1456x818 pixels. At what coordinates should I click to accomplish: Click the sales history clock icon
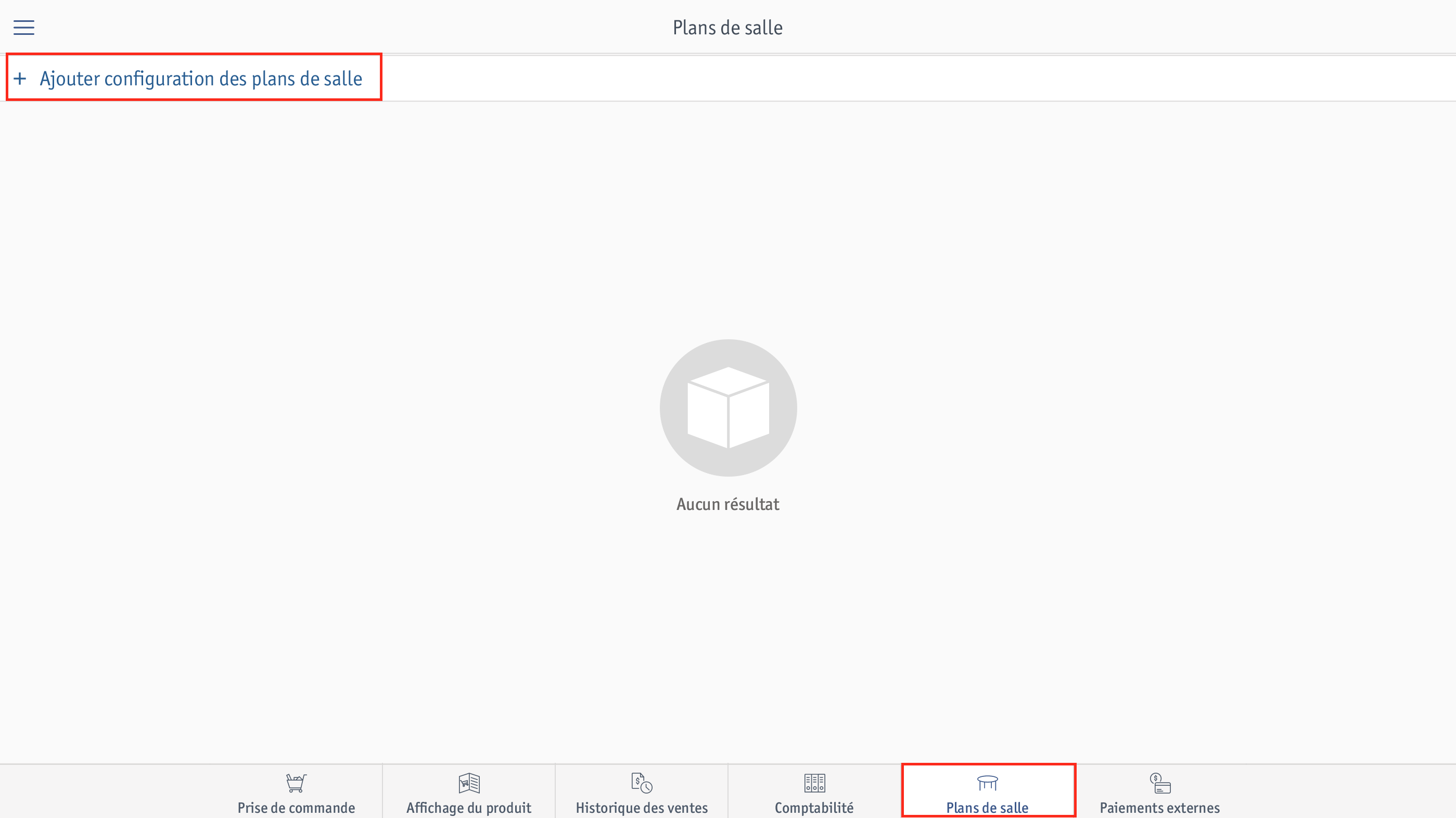click(642, 783)
